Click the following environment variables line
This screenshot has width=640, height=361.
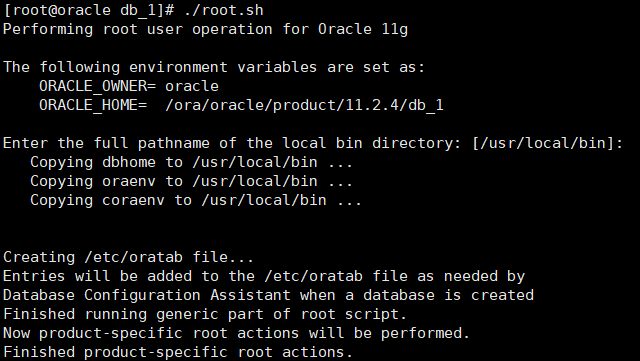pyautogui.click(x=214, y=67)
